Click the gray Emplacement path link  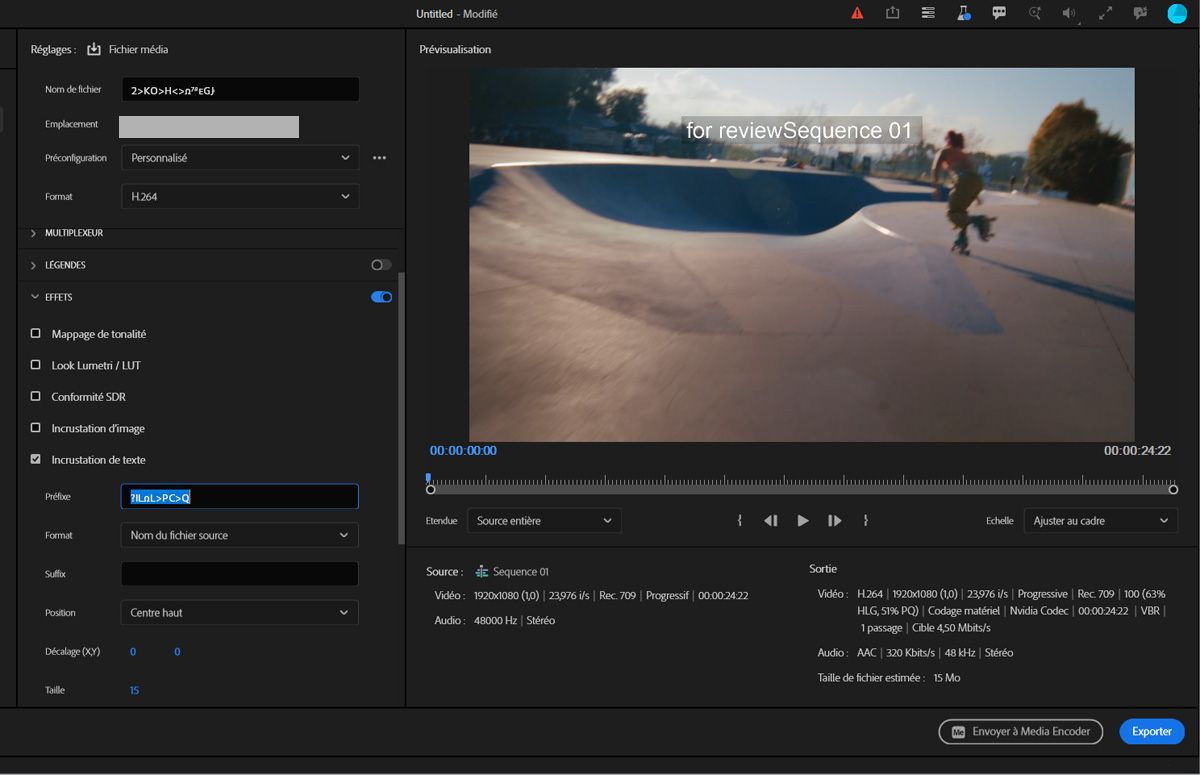[x=209, y=126]
